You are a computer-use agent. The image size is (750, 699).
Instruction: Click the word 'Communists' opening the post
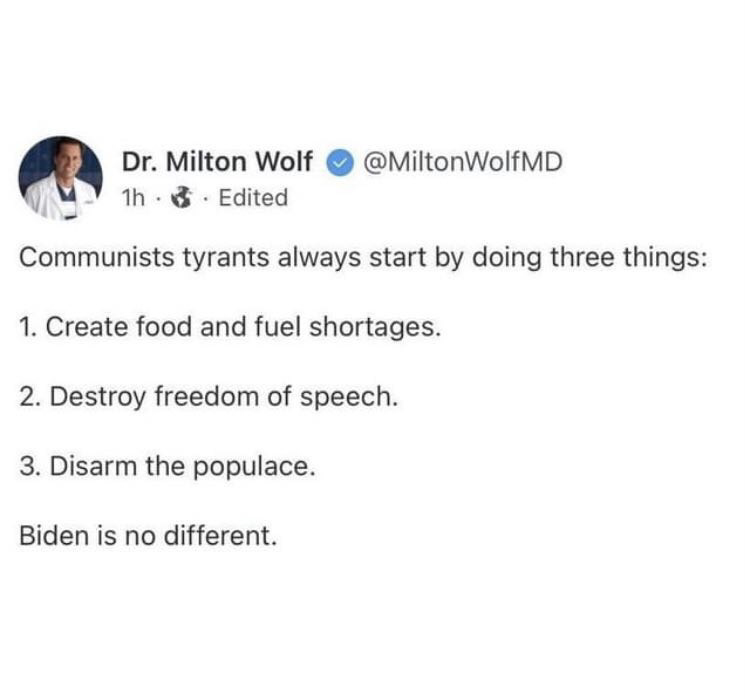tap(97, 257)
